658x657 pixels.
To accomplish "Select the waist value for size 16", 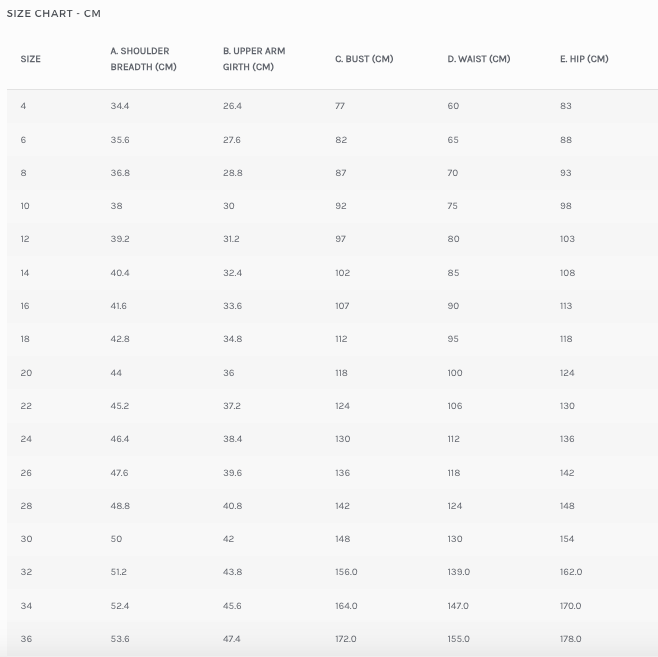I will pyautogui.click(x=453, y=306).
